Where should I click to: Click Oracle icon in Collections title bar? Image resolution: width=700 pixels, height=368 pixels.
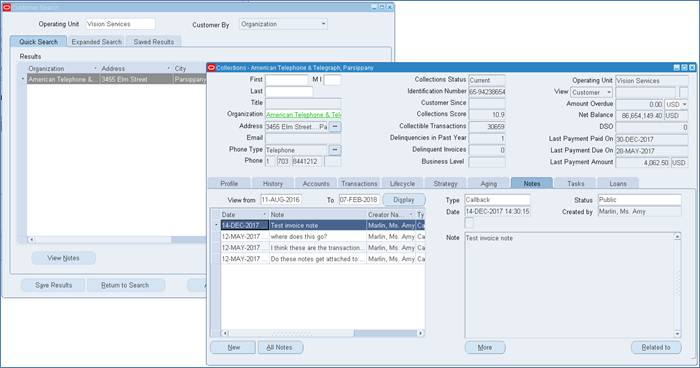coord(211,67)
